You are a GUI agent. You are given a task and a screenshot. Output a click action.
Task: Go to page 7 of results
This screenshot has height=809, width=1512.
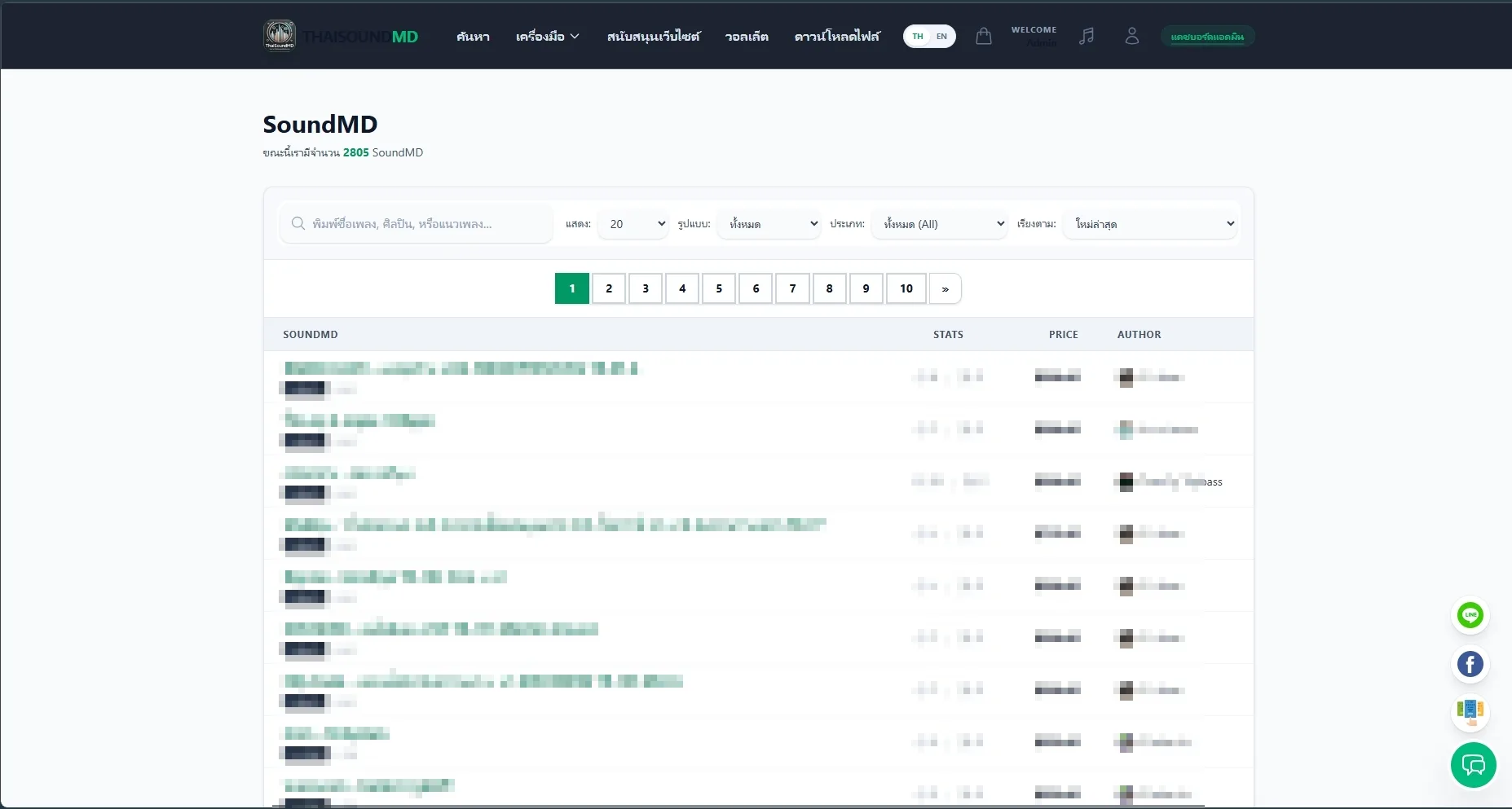coord(792,288)
